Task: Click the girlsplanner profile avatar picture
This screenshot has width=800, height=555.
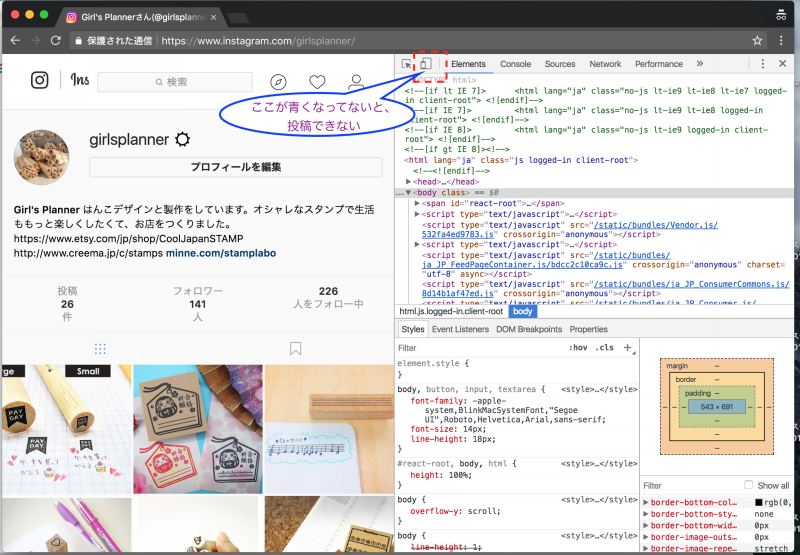Action: [x=41, y=157]
